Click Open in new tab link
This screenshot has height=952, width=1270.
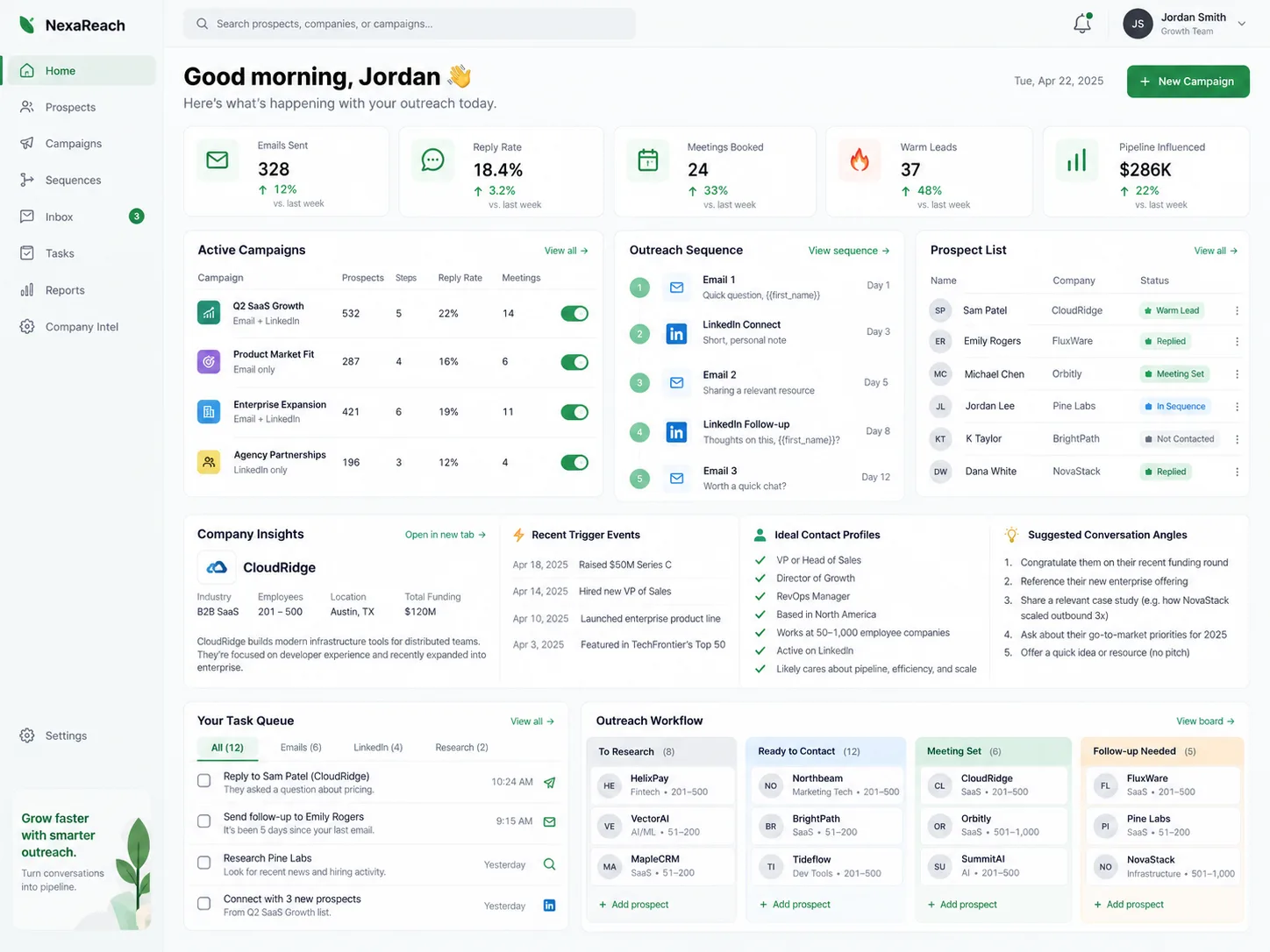445,535
